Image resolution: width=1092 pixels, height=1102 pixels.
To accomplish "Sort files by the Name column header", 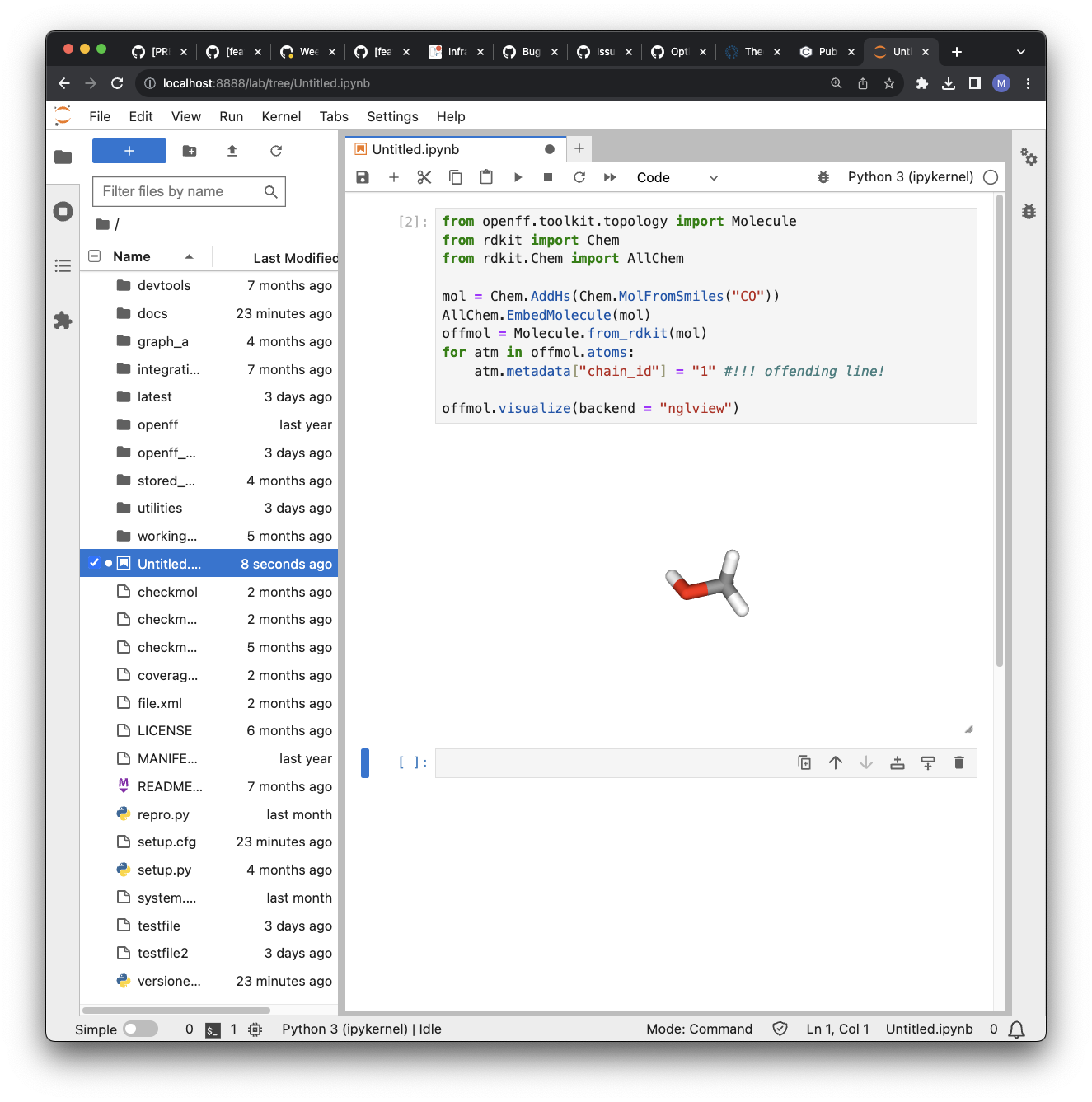I will (x=132, y=256).
